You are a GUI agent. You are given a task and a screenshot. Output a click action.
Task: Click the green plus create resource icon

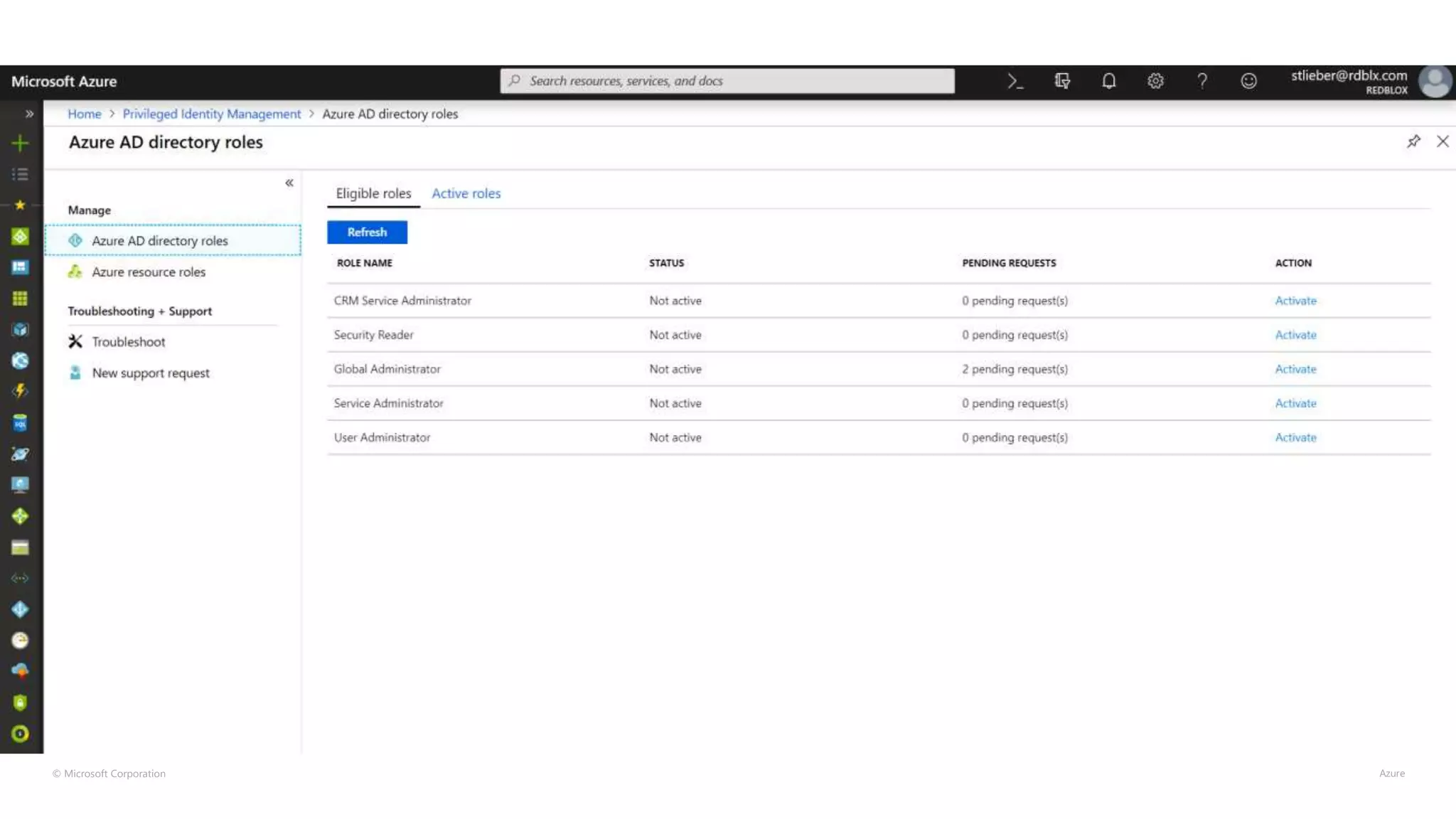click(x=20, y=144)
